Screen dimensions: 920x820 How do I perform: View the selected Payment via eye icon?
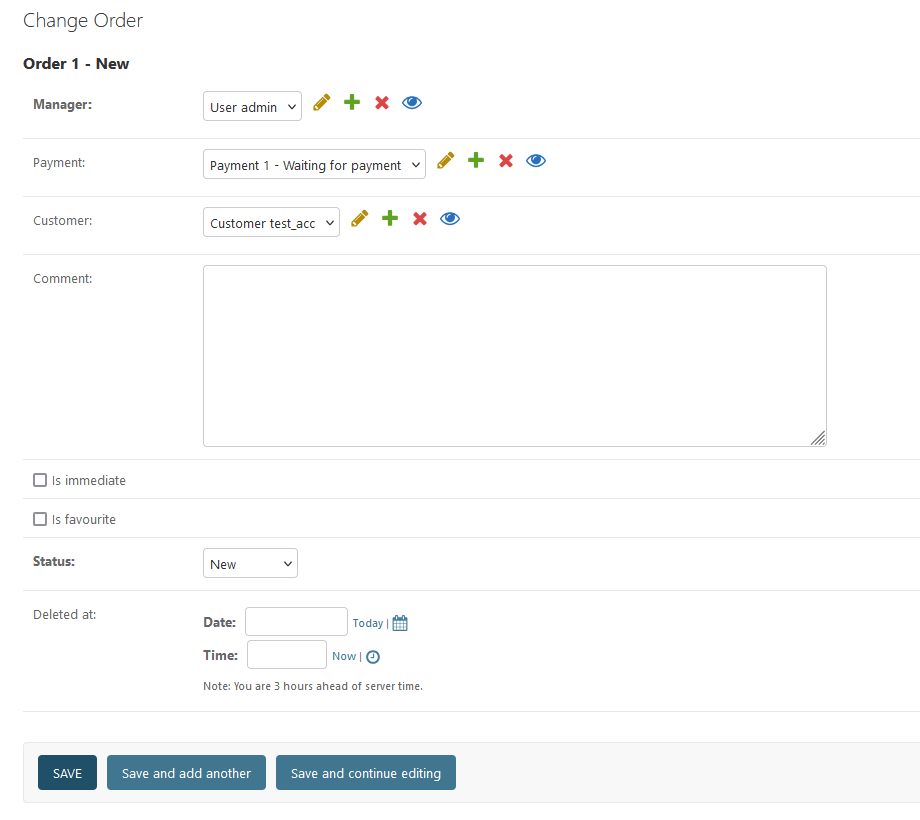[536, 160]
